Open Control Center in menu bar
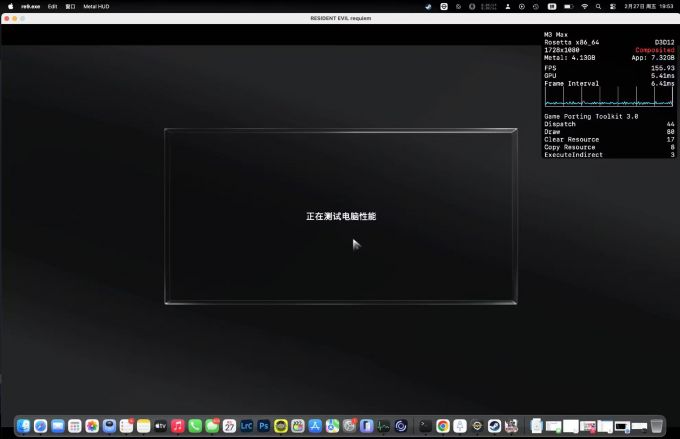The width and height of the screenshot is (680, 439). coord(613,7)
